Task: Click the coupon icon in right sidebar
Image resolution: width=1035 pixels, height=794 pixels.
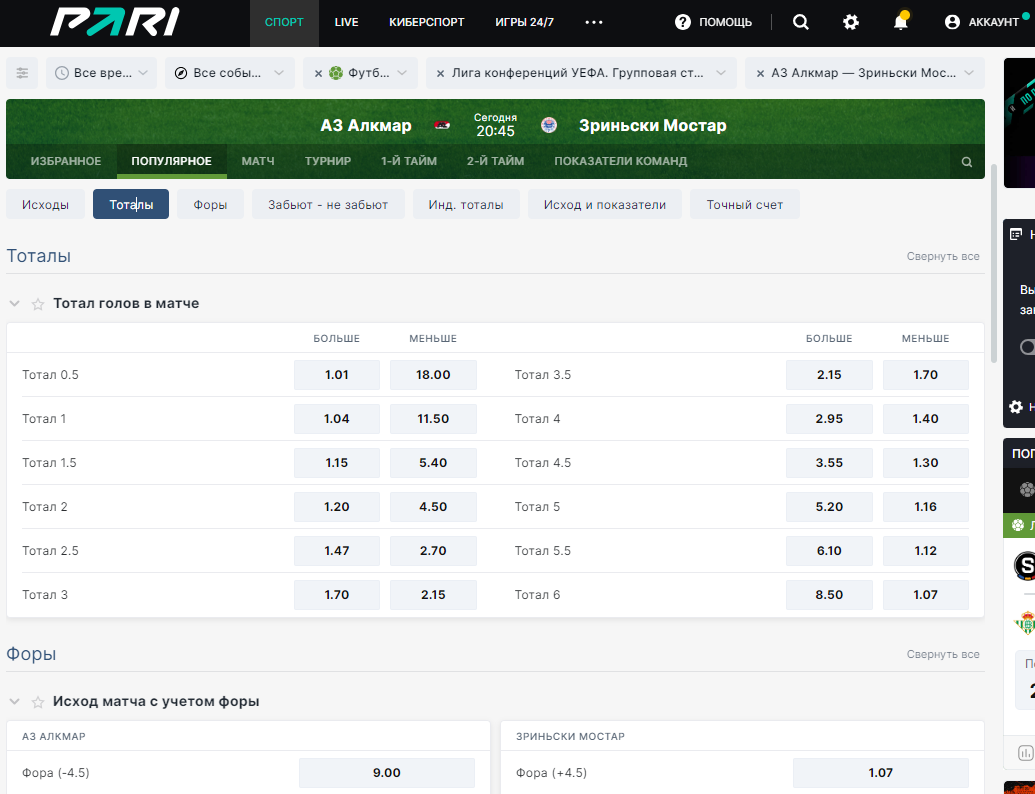Action: [1016, 234]
